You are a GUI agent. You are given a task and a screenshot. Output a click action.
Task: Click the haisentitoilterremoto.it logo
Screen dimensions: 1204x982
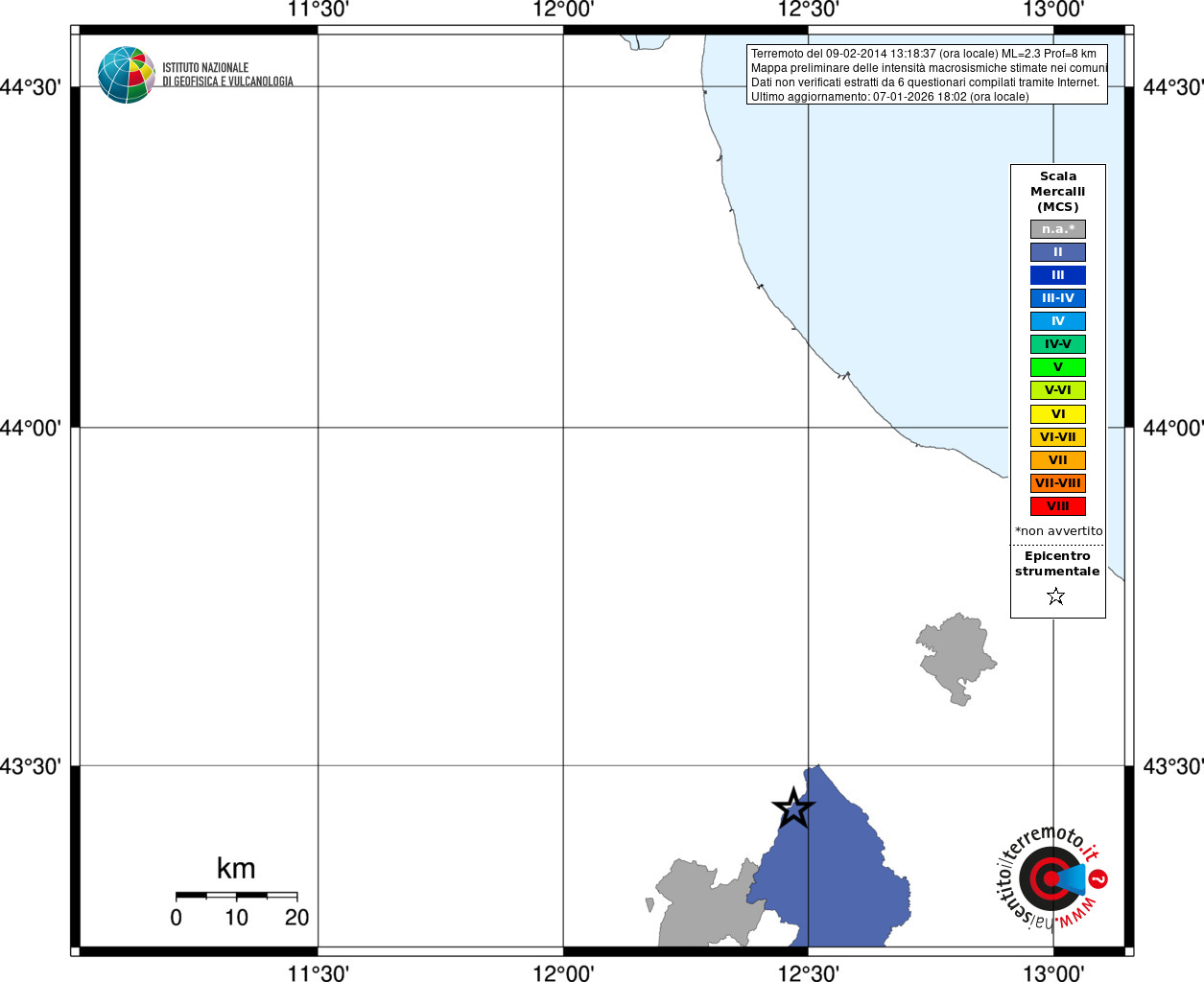click(1051, 877)
